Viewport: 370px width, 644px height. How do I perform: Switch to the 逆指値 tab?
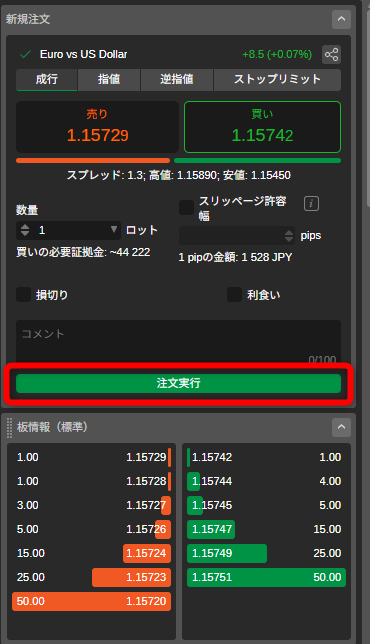click(x=177, y=79)
